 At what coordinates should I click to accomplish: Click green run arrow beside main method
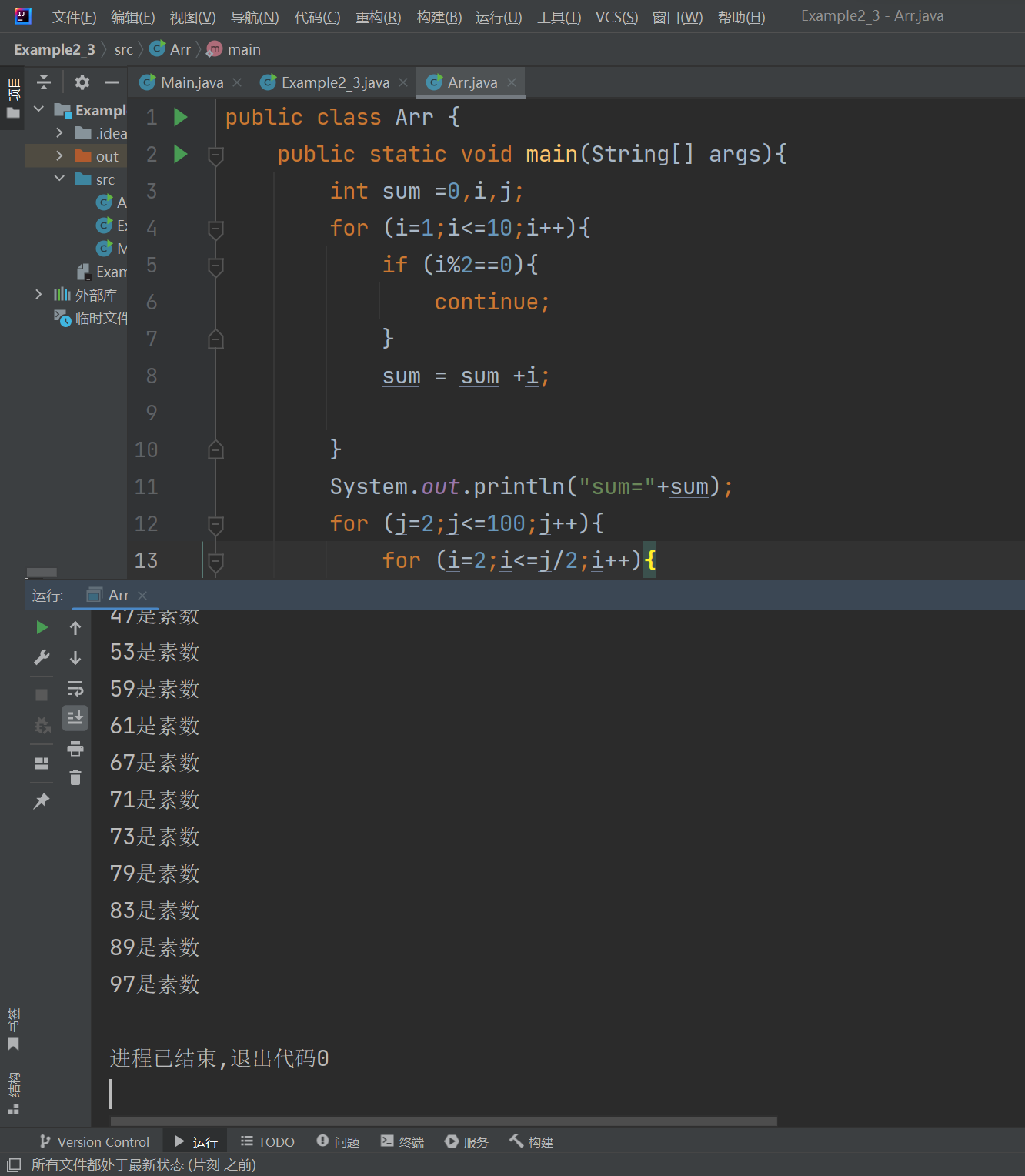181,155
